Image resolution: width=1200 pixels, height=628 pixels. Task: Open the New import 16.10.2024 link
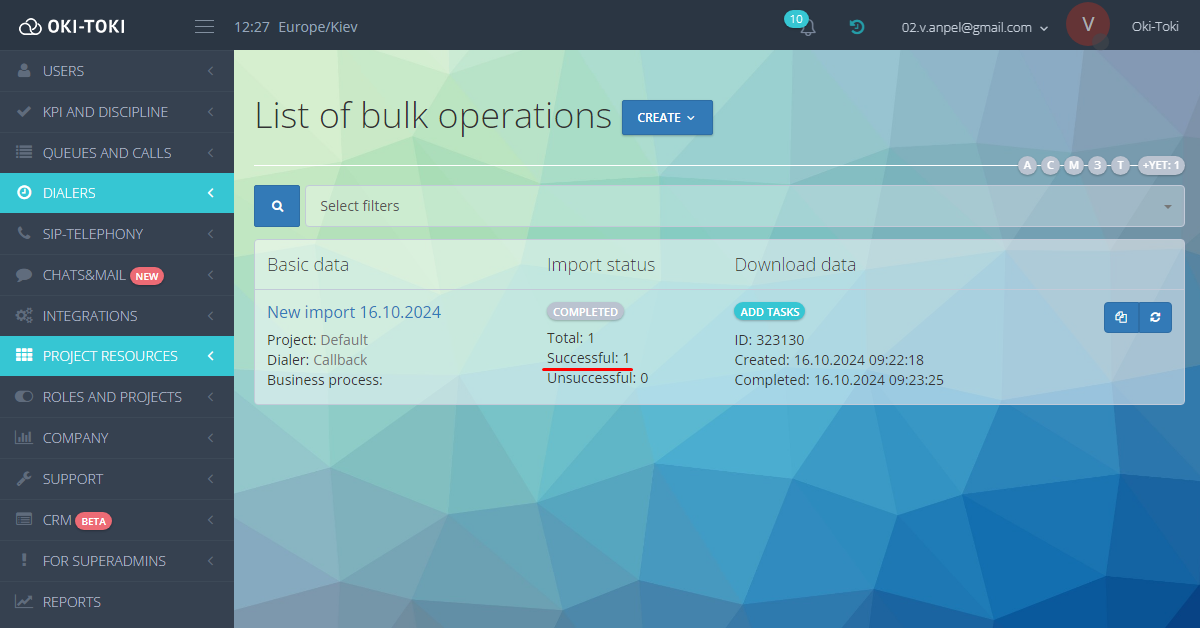click(x=354, y=312)
